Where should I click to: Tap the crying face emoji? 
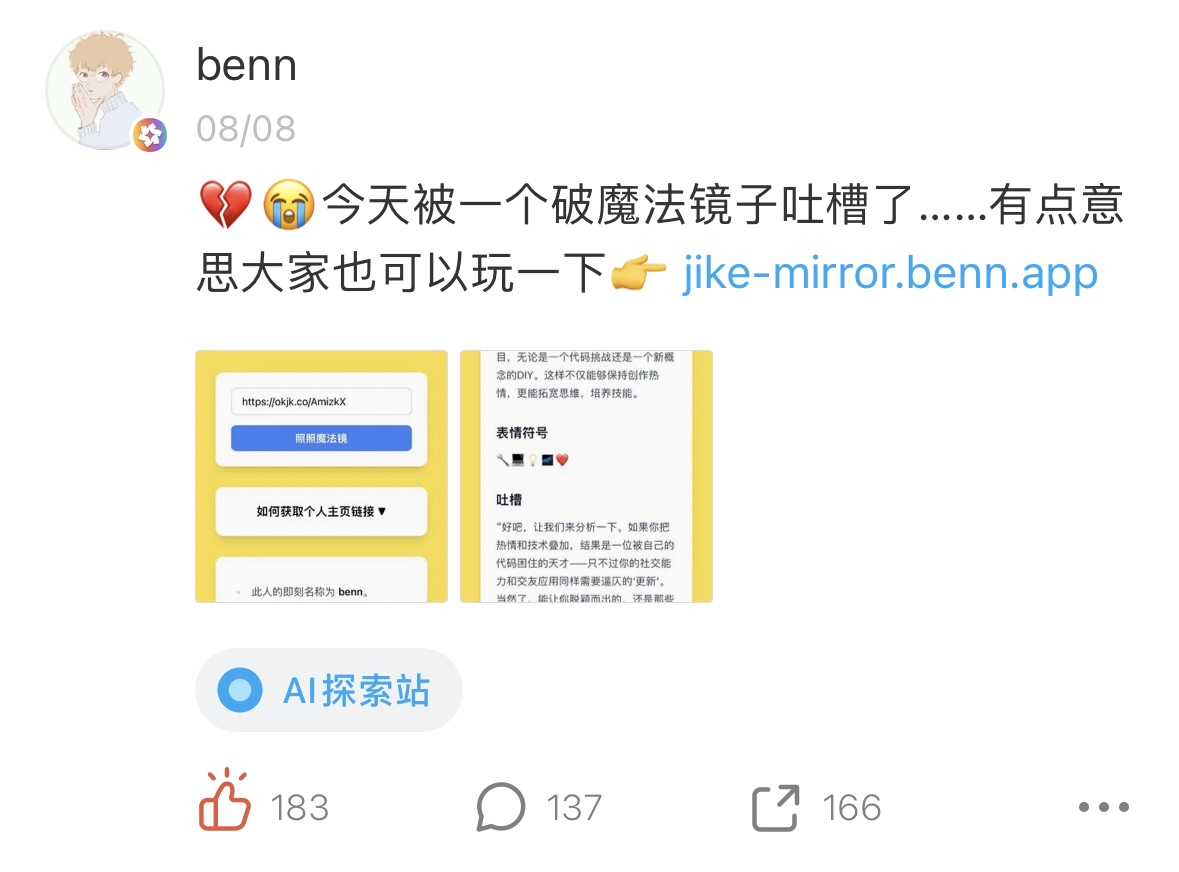tap(289, 204)
